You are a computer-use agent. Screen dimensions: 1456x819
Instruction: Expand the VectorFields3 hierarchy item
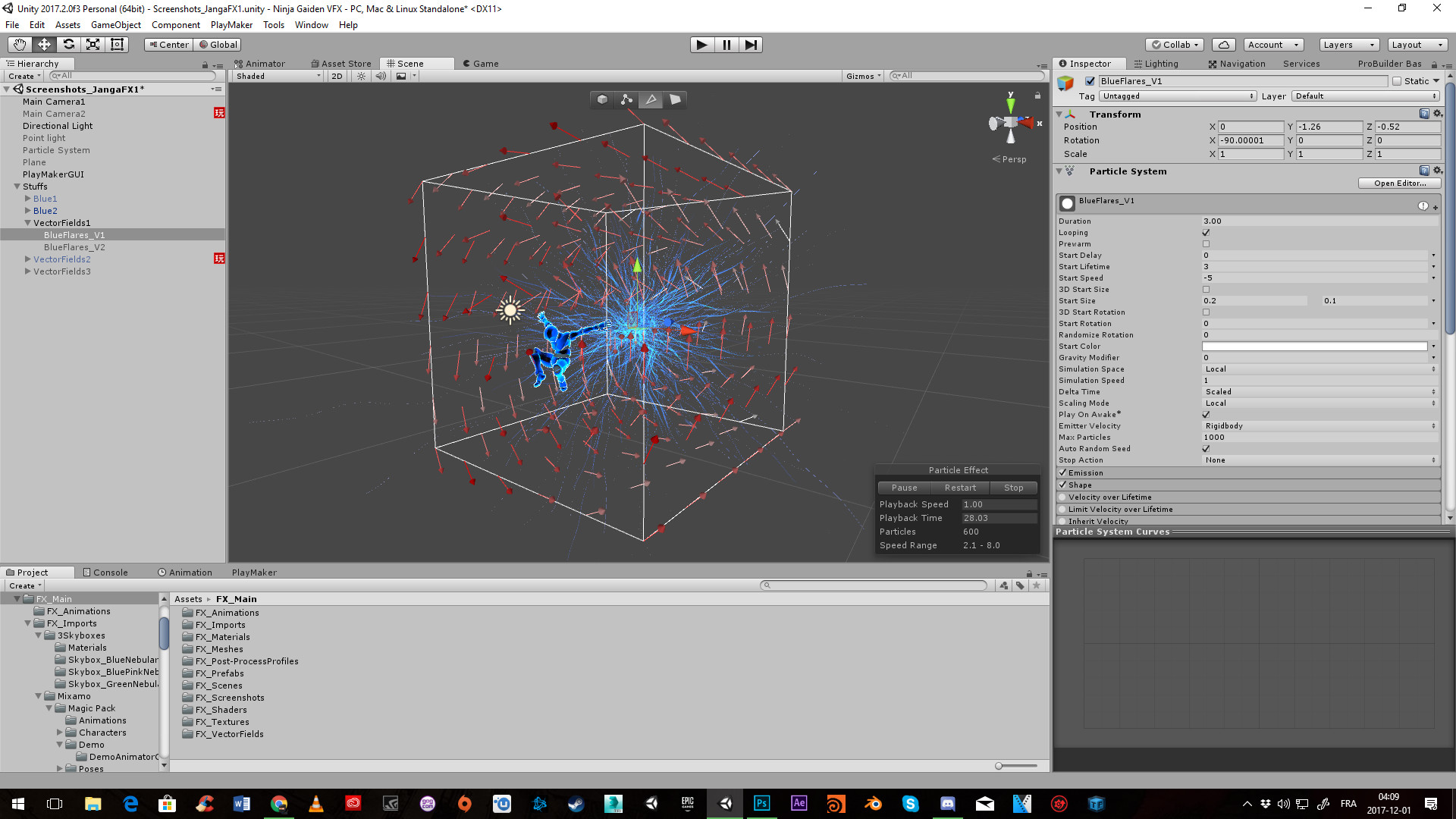(x=28, y=271)
